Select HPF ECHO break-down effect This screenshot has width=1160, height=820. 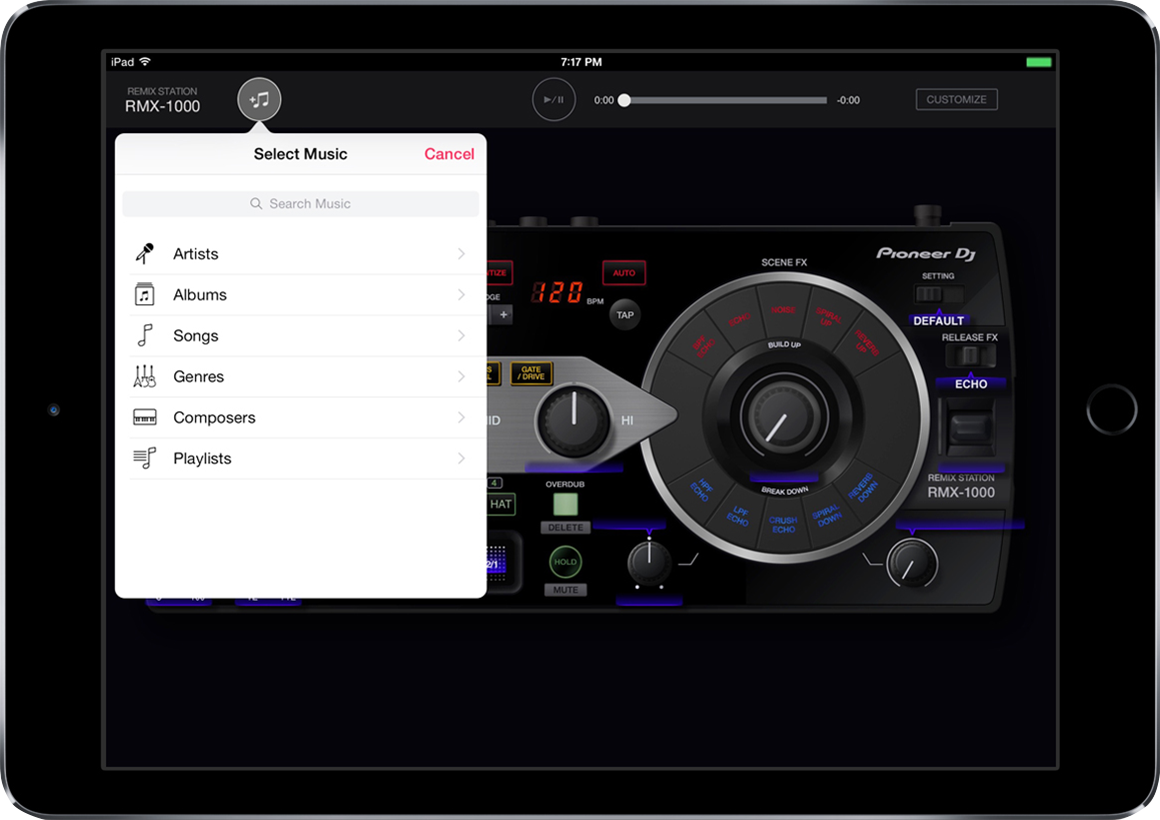702,490
